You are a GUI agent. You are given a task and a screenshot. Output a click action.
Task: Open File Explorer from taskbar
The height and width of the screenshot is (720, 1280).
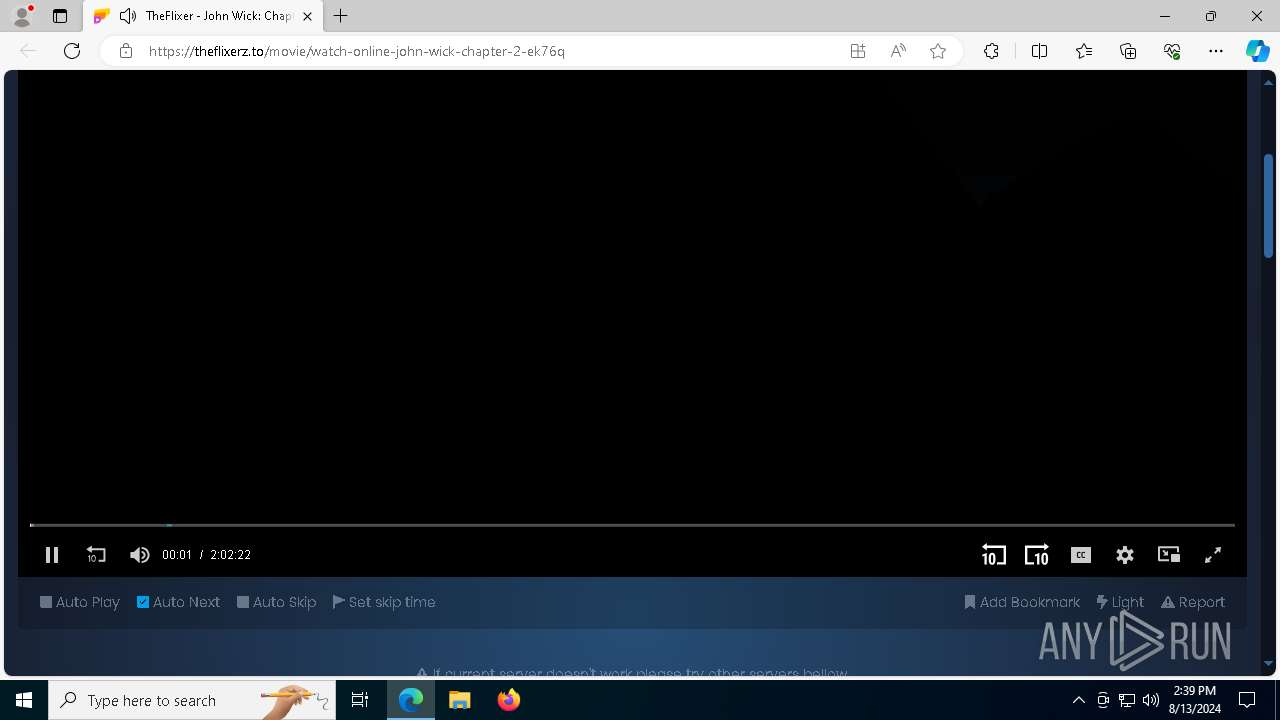pyautogui.click(x=459, y=700)
